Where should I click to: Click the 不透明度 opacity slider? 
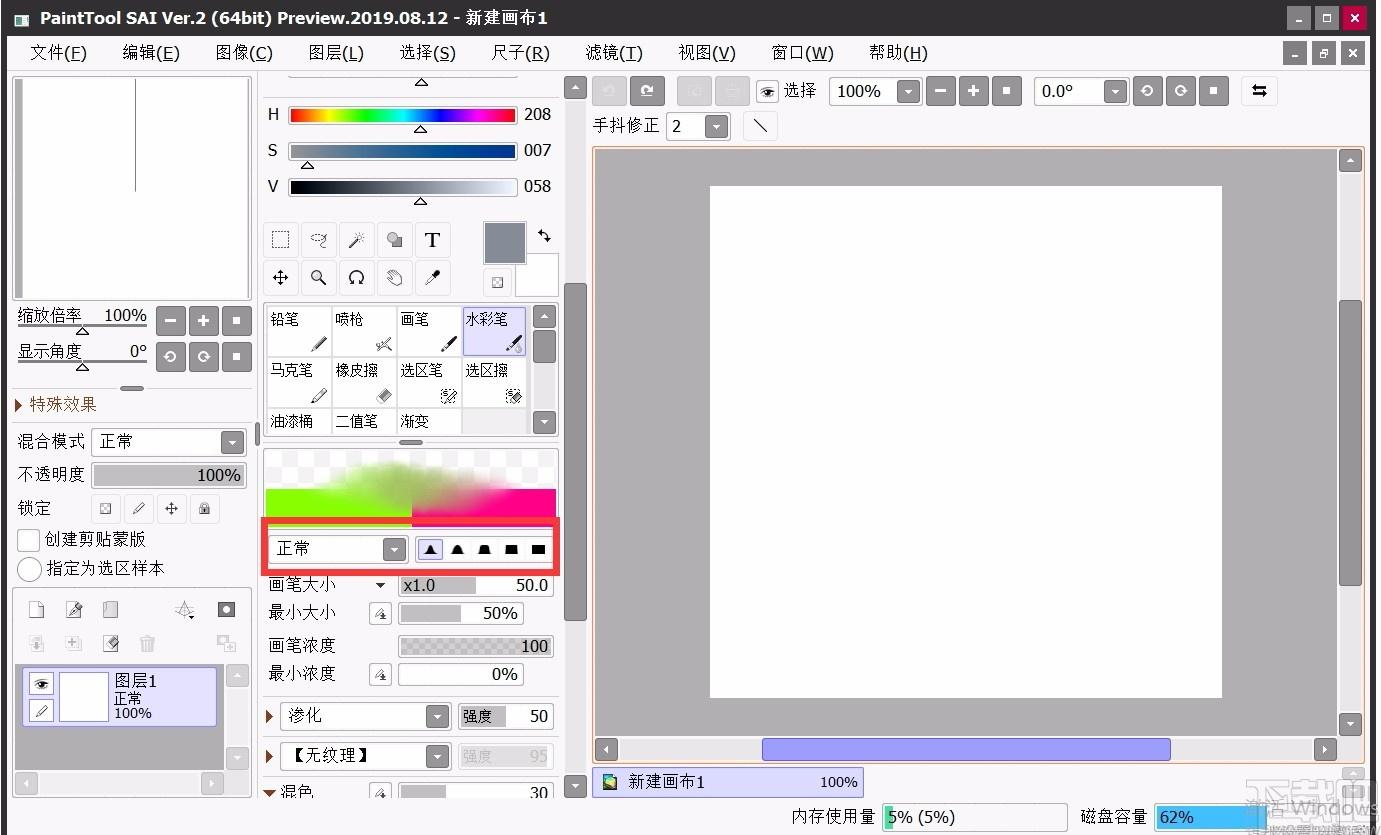tap(168, 475)
